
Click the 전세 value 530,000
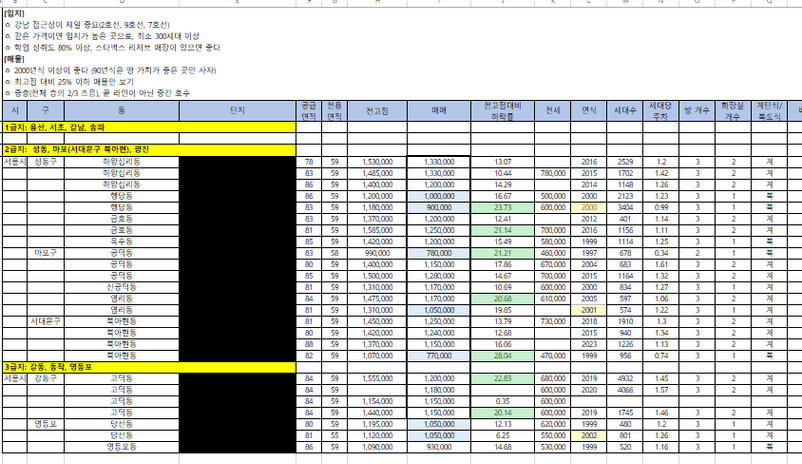(553, 447)
